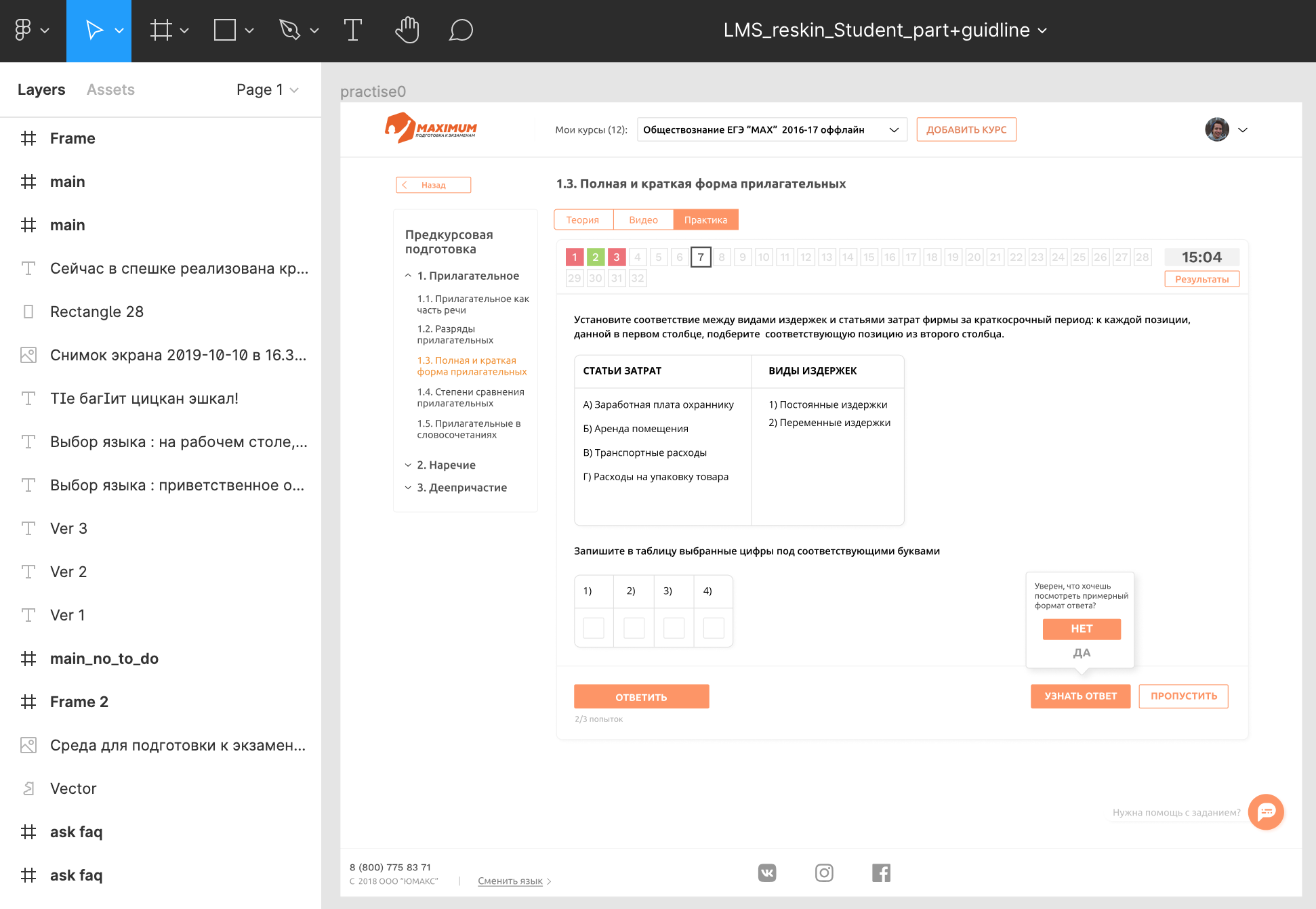Click the orange chat help bubble
The height and width of the screenshot is (909, 1316).
(1266, 811)
